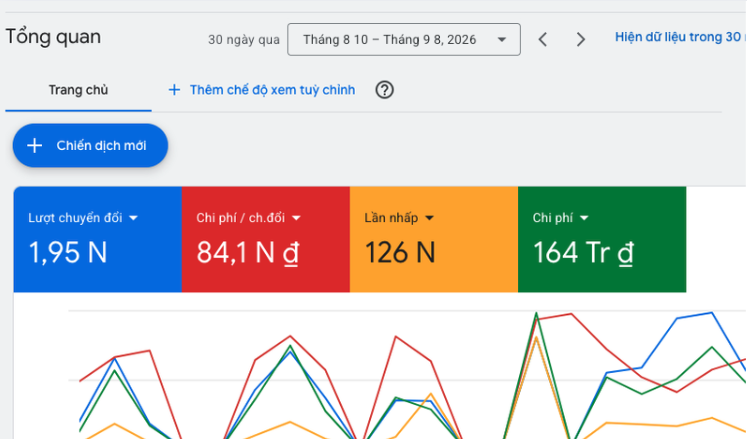
Task: Select the 84,1 N ₫ value on the red card
Action: [248, 252]
